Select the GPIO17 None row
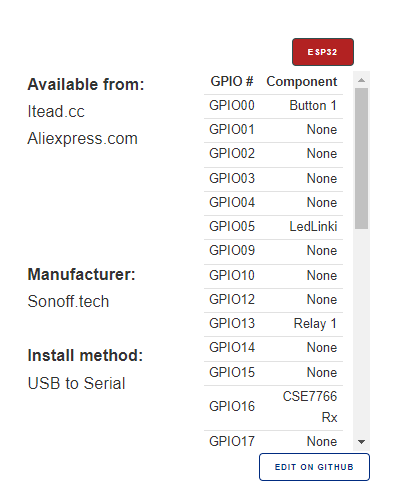The width and height of the screenshot is (393, 491). click(273, 441)
